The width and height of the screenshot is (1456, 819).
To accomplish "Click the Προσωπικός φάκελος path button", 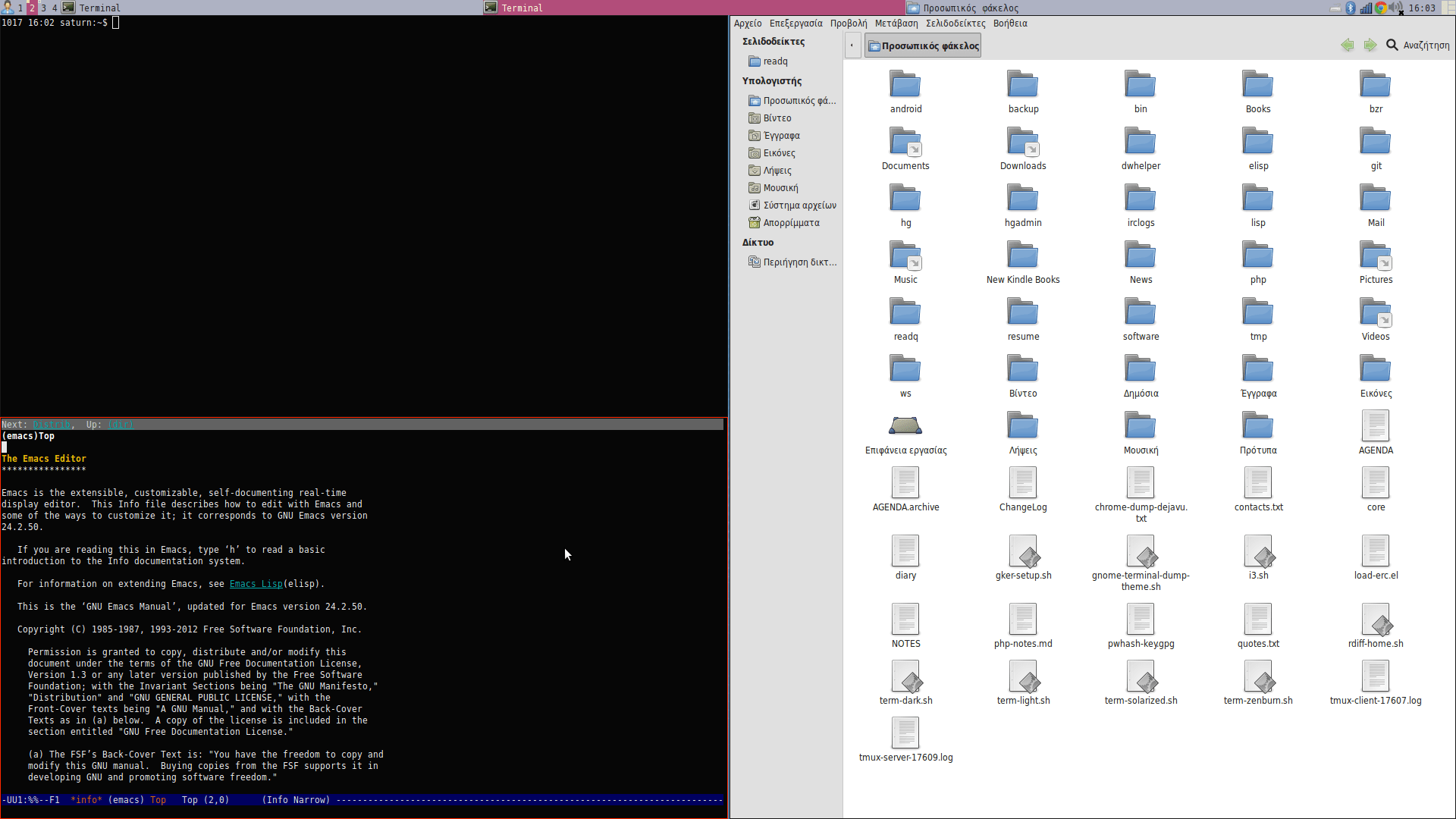I will [923, 45].
